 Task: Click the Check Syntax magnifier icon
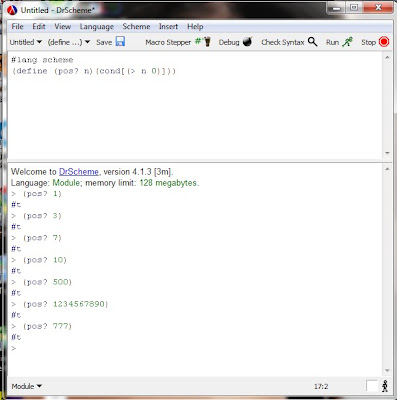[312, 42]
